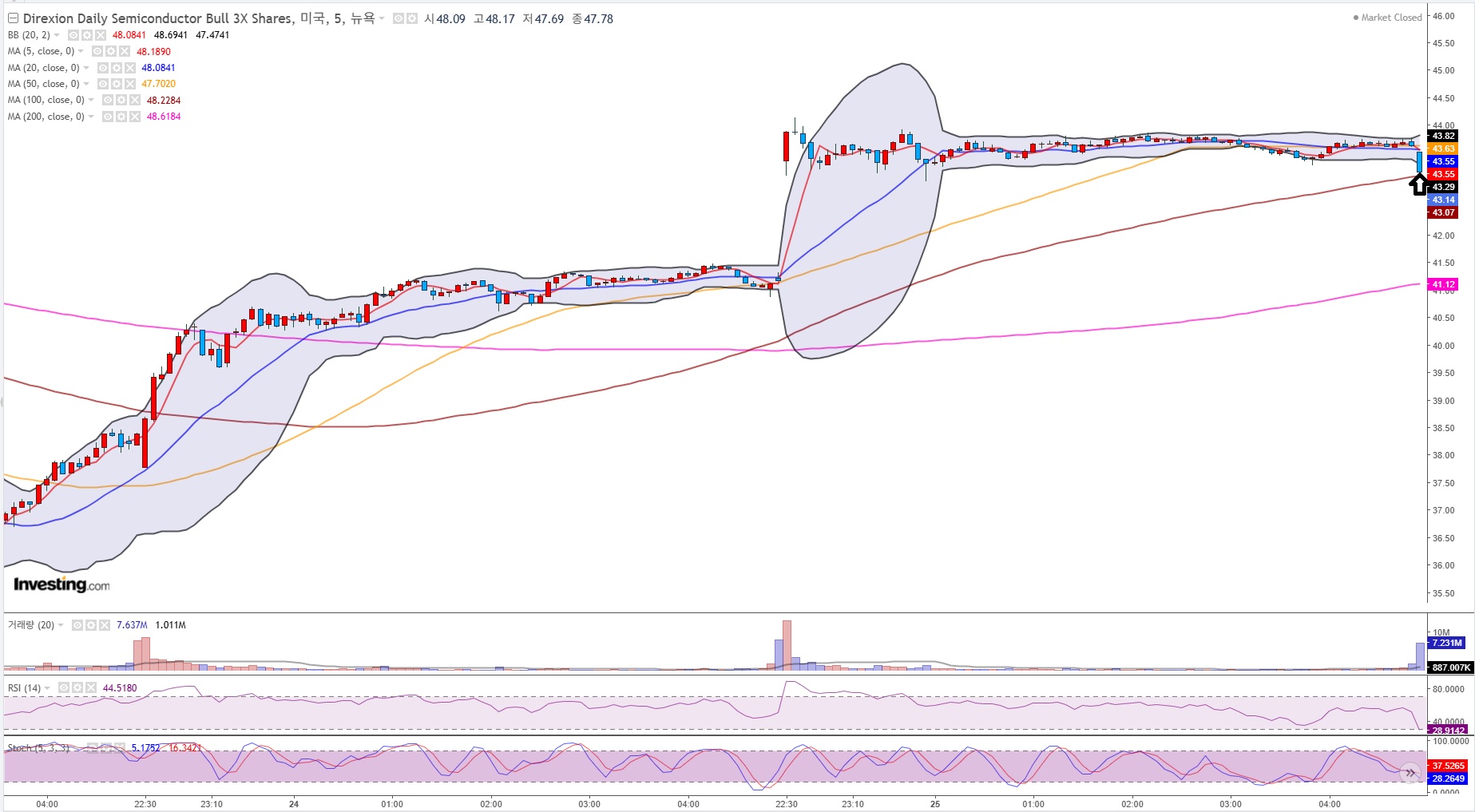1475x812 pixels.
Task: Hide the MA (50, close, 0) line
Action: tap(103, 84)
